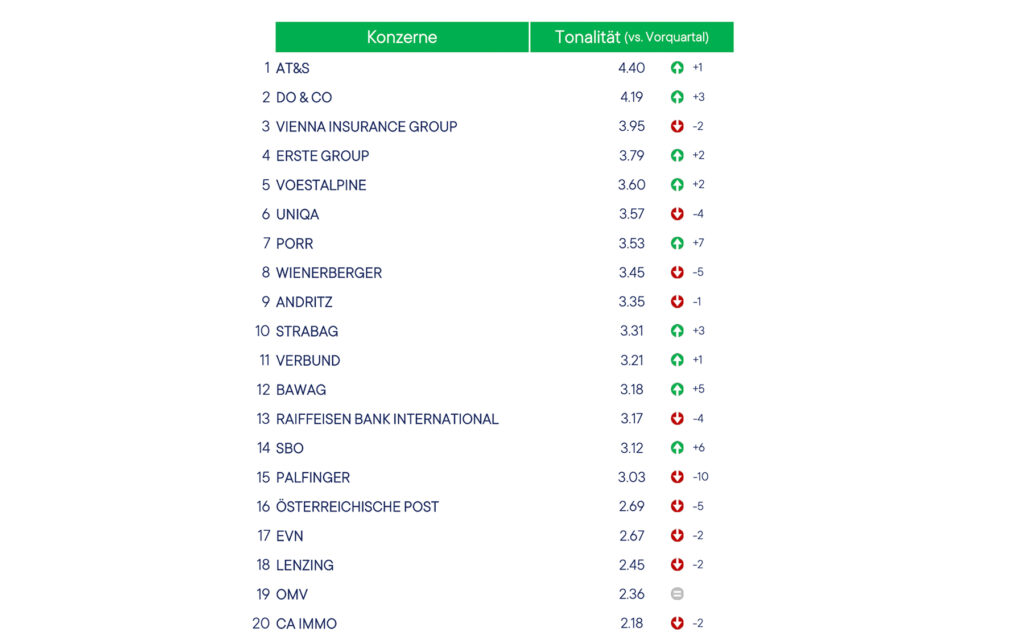Click the grey unchanged icon next to OMV
1024x640 pixels.
pyautogui.click(x=677, y=594)
